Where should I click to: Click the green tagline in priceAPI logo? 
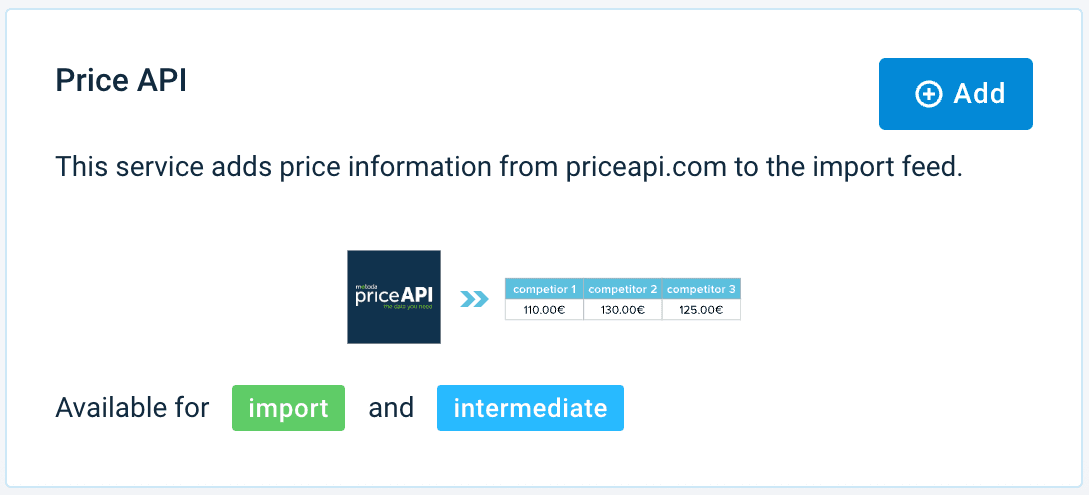click(406, 308)
